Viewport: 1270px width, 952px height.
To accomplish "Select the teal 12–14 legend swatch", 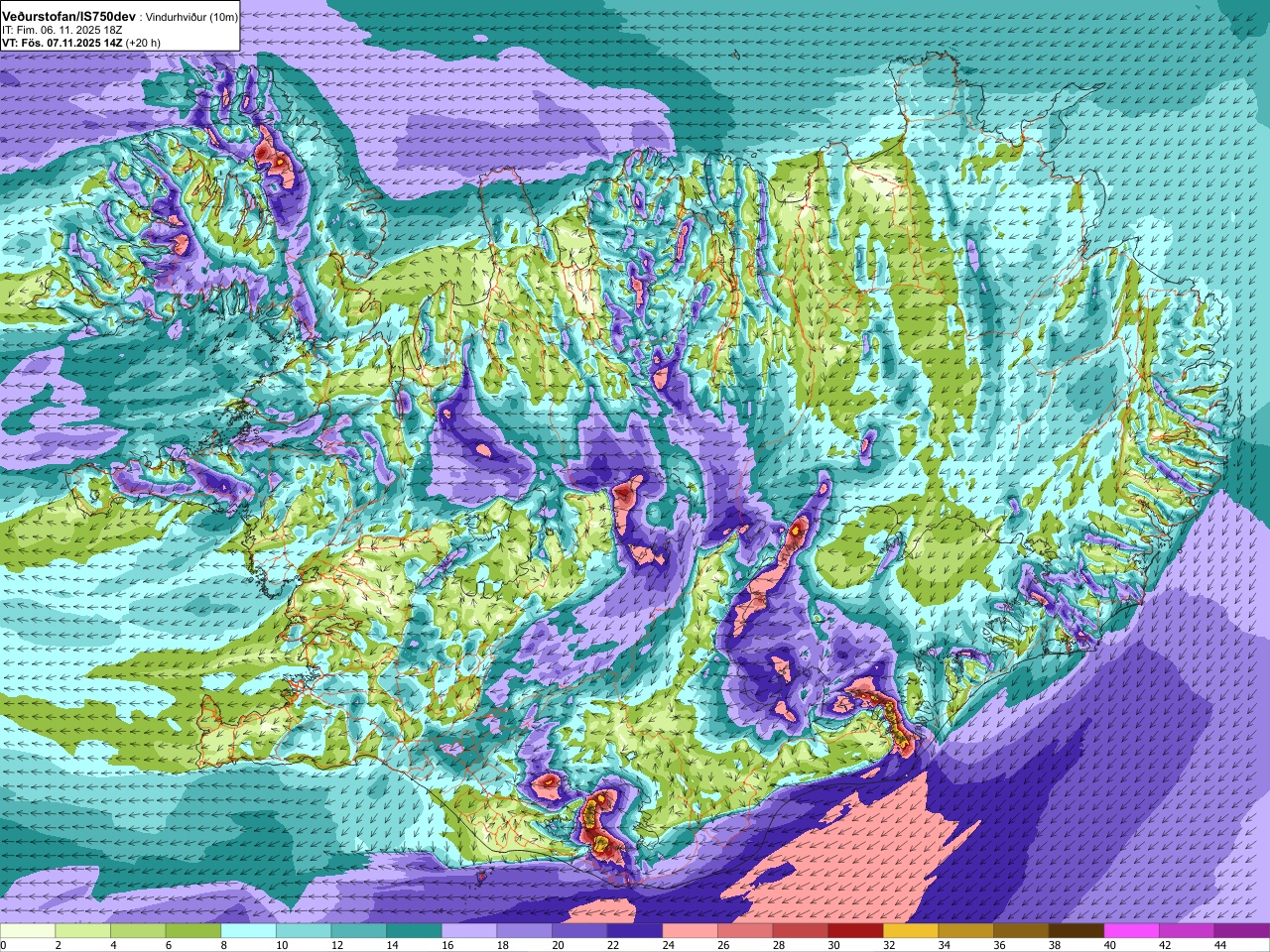I will coord(359,931).
